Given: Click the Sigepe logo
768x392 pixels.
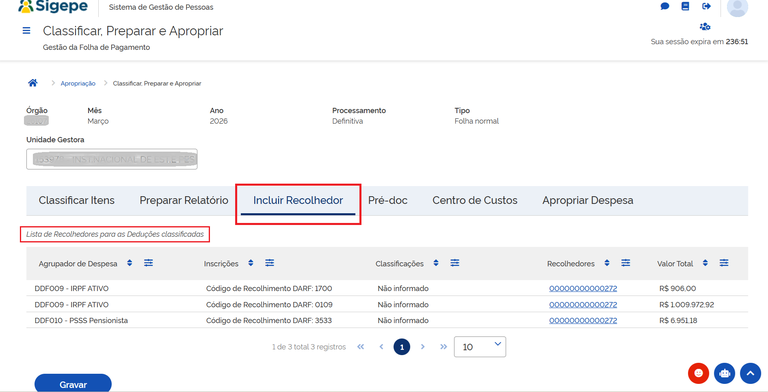Looking at the screenshot, I should click(53, 6).
